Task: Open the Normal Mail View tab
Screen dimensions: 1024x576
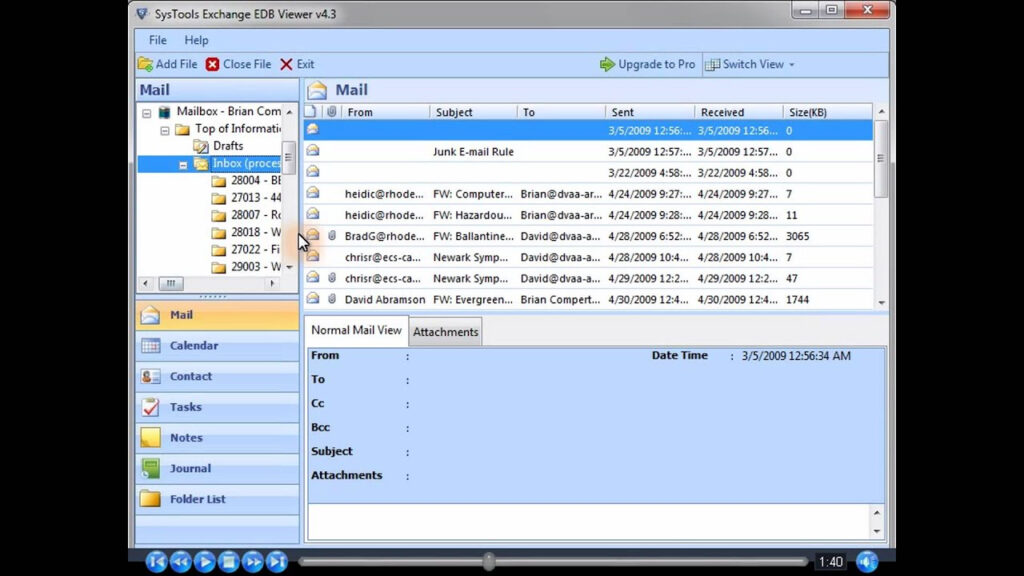Action: (x=356, y=330)
